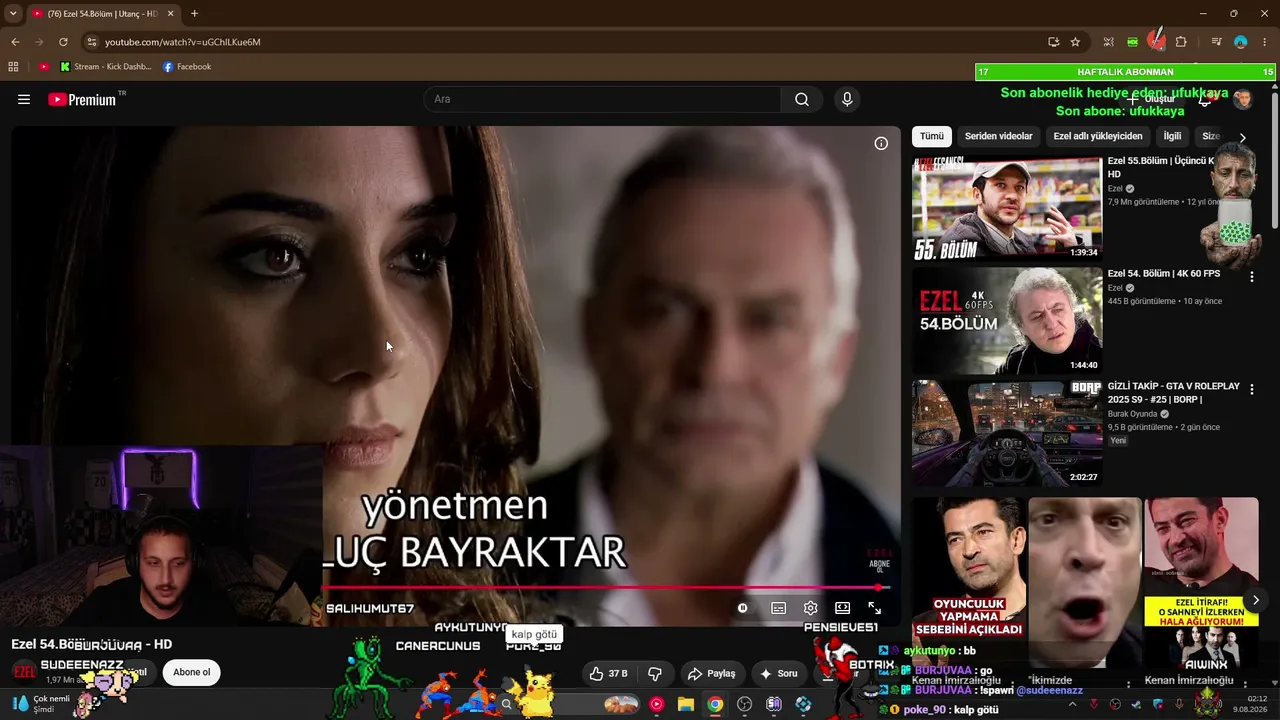
Task: Open the tab search dropdown
Action: (x=13, y=14)
